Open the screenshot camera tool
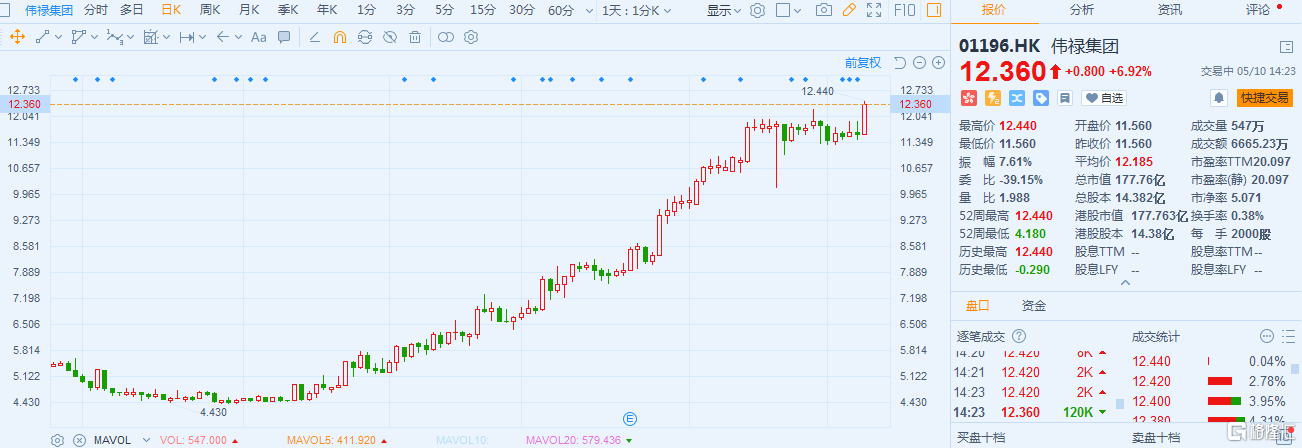 point(823,10)
